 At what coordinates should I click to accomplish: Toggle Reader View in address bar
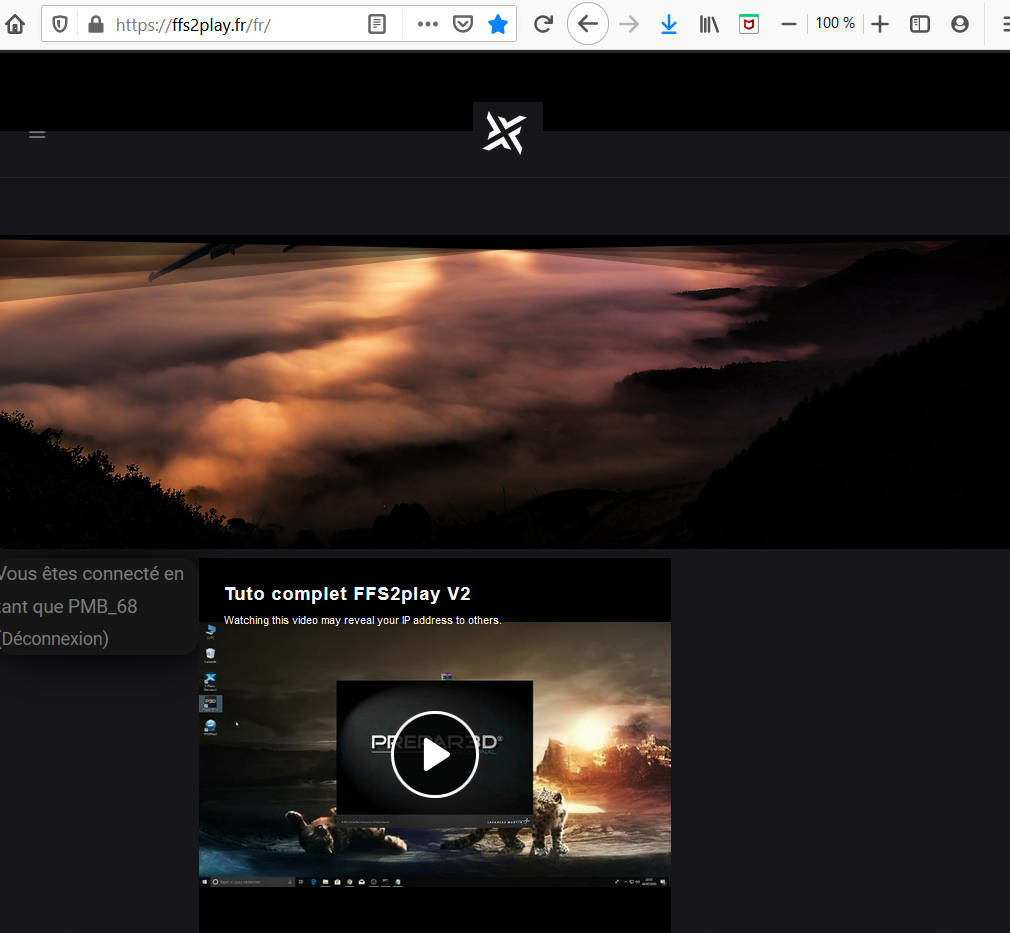click(377, 24)
